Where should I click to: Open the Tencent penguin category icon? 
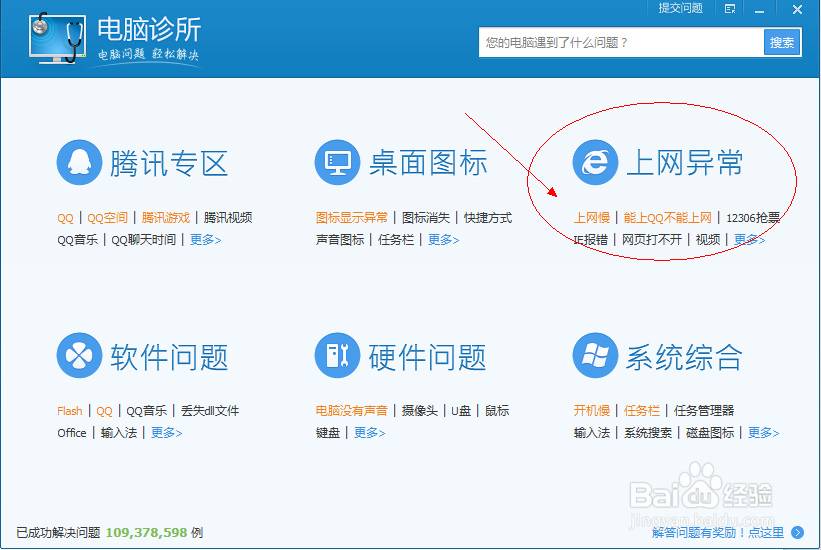click(79, 162)
